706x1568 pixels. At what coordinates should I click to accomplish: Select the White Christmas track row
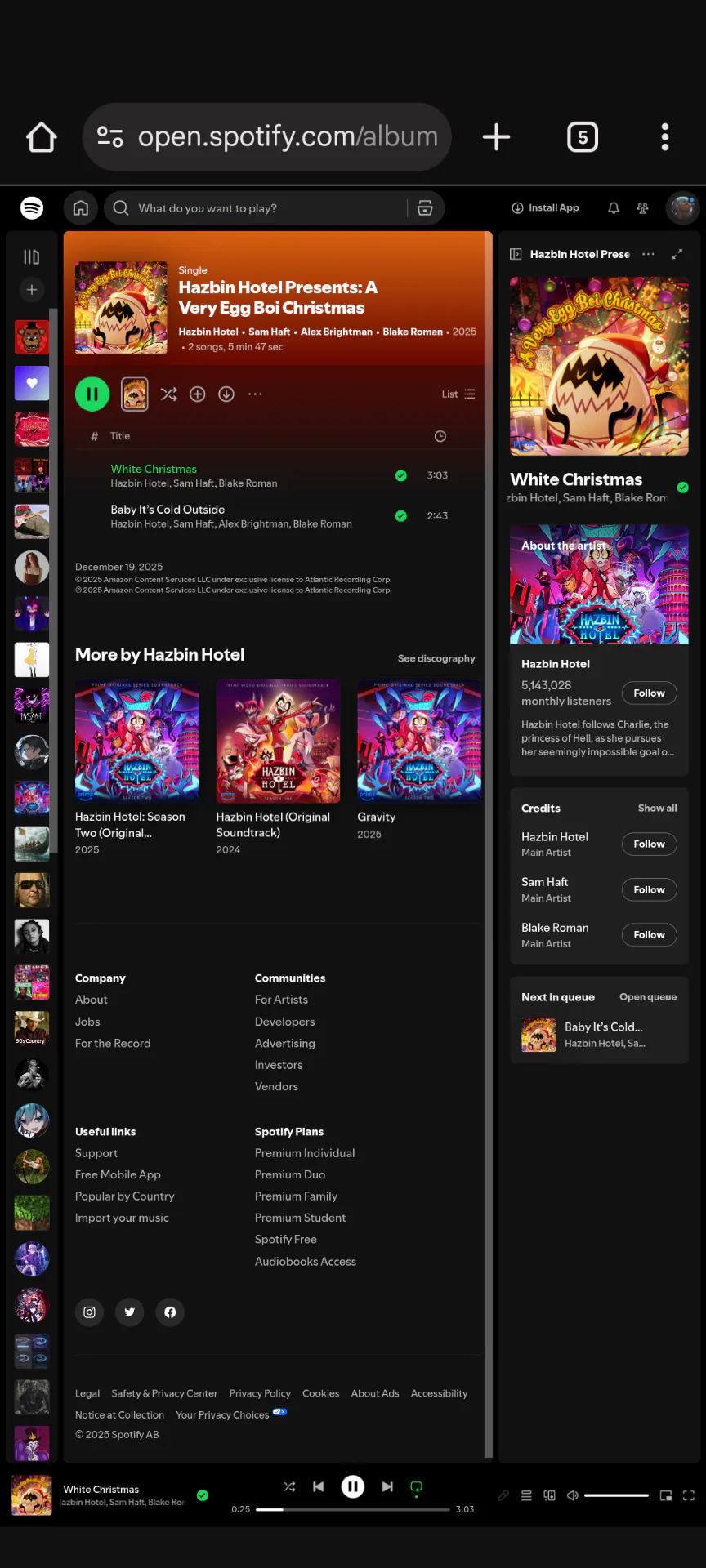pyautogui.click(x=278, y=475)
